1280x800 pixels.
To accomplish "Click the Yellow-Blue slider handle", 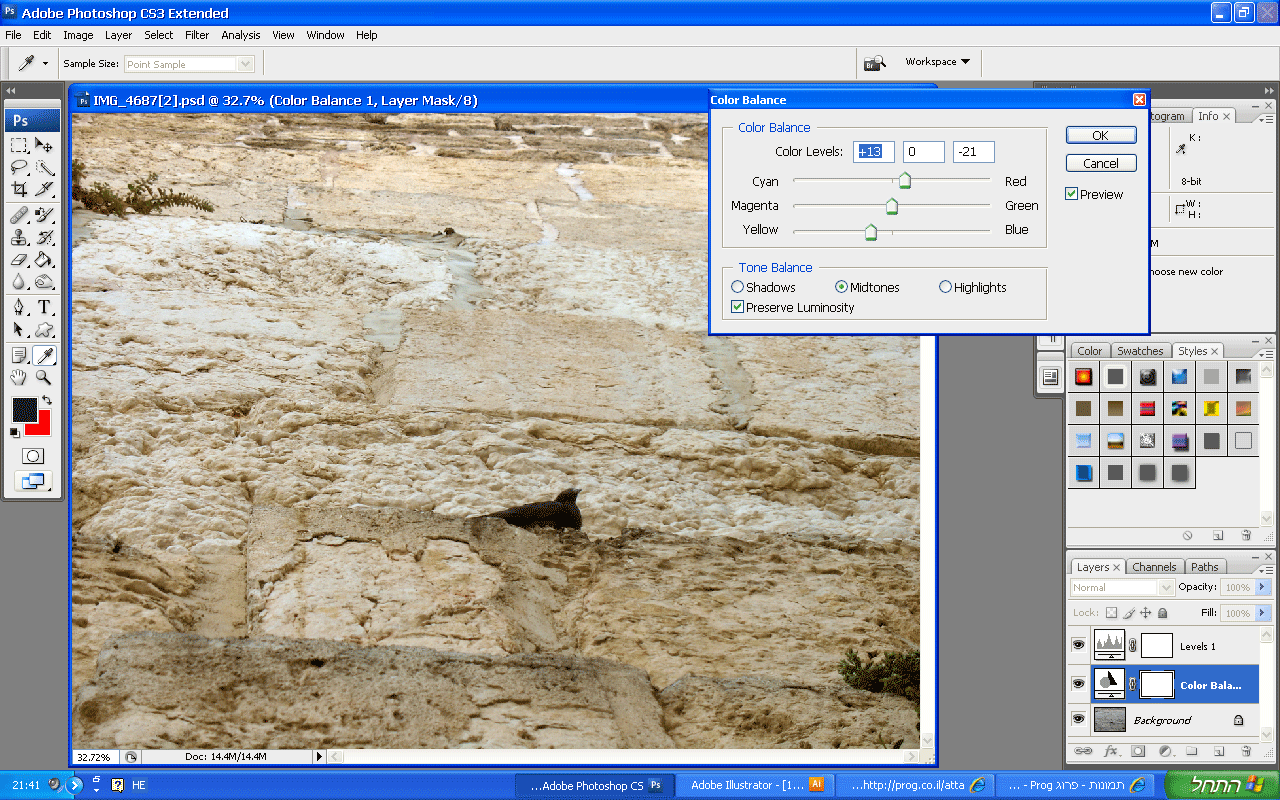I will coord(870,232).
